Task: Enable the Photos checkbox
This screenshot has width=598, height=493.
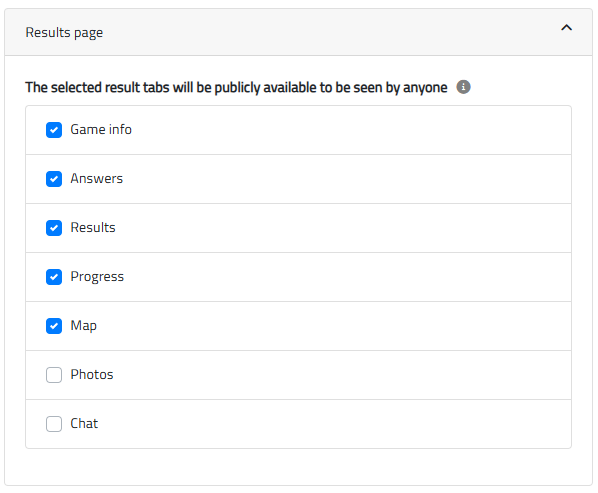Action: [x=54, y=375]
